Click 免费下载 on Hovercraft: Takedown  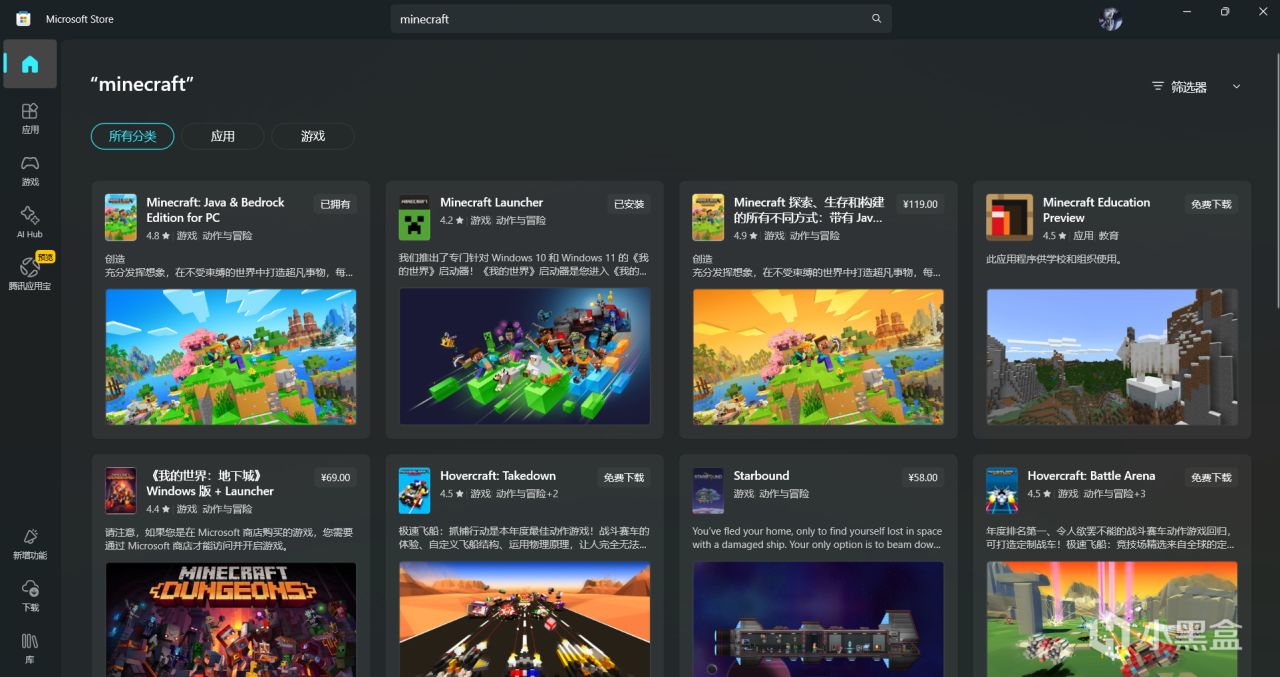coord(624,478)
